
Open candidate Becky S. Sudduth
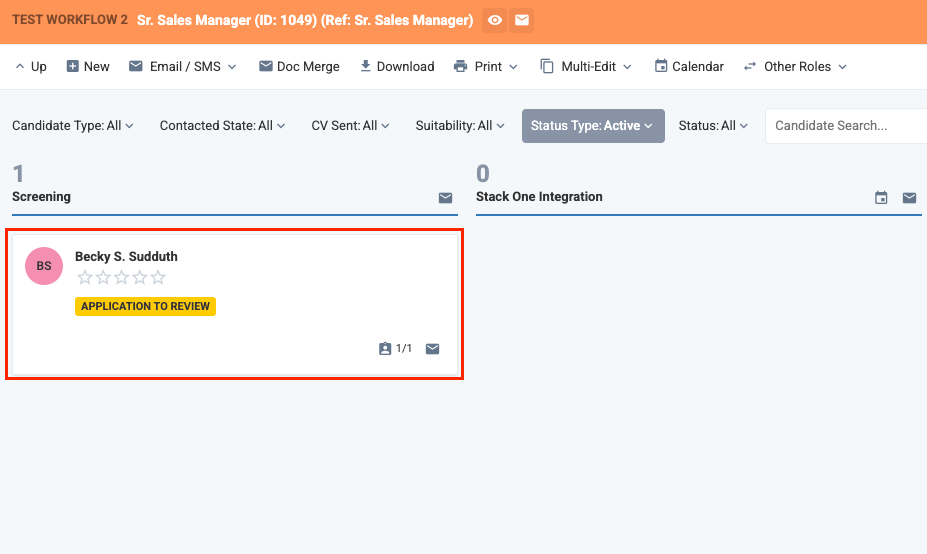pyautogui.click(x=126, y=256)
